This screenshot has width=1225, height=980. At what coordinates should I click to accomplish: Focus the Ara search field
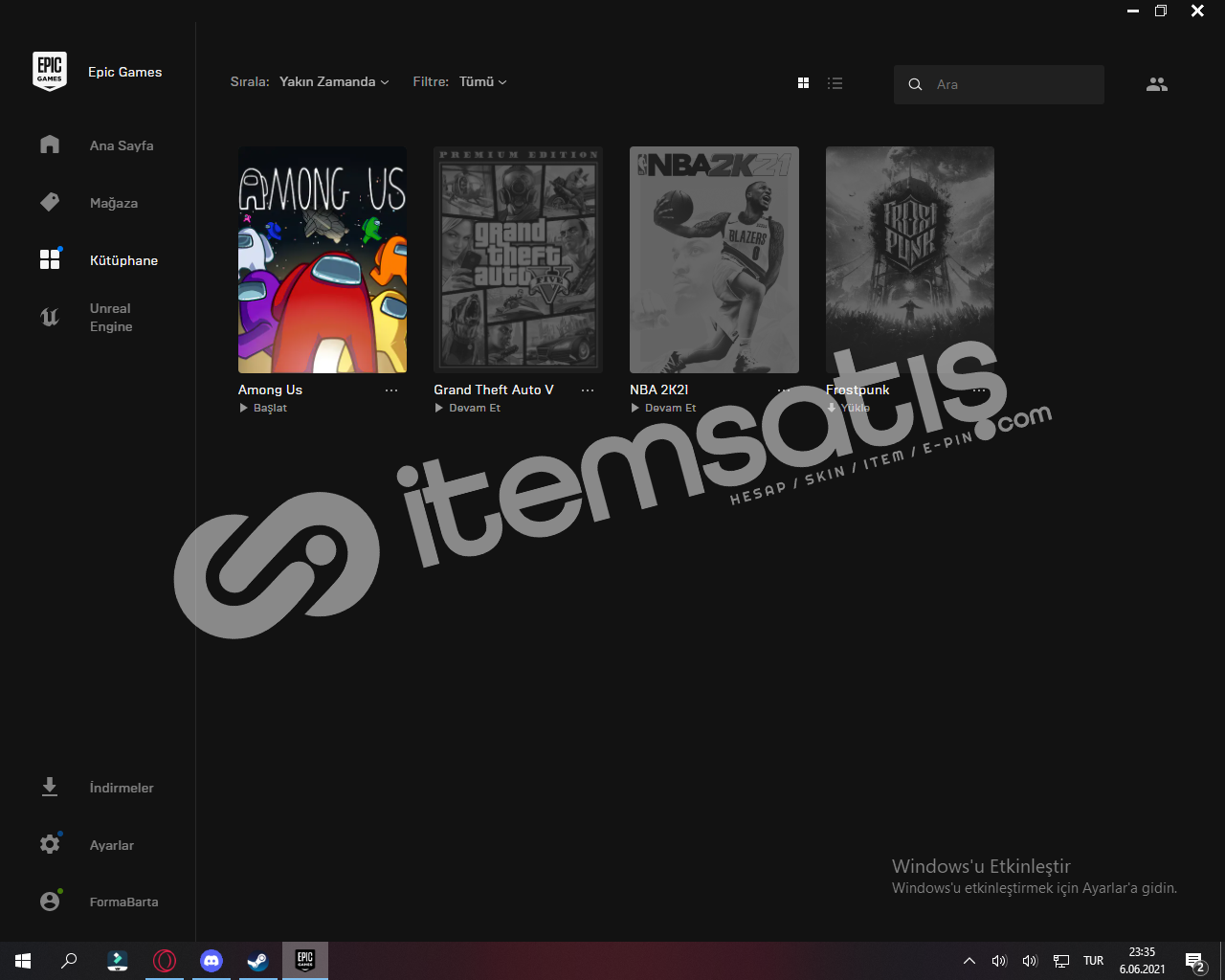[999, 84]
